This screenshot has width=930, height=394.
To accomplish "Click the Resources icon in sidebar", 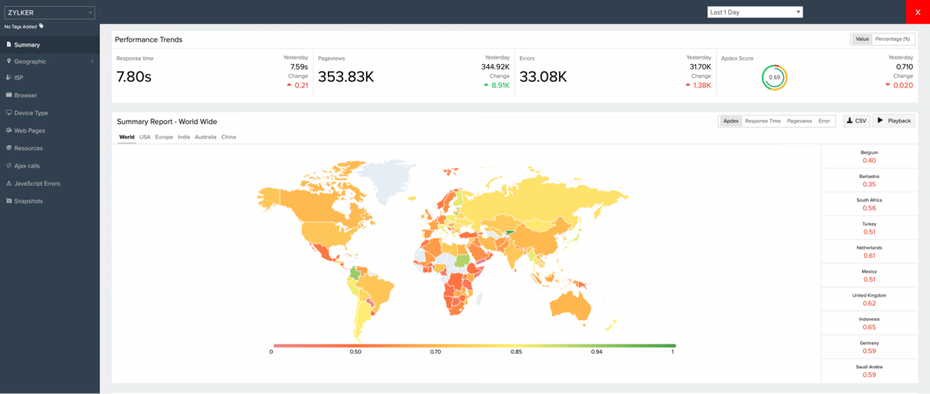I will tap(9, 148).
